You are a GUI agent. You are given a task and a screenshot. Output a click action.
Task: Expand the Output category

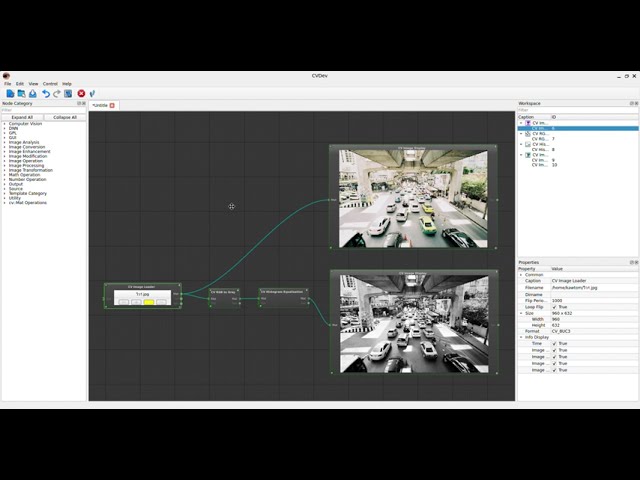pos(5,184)
